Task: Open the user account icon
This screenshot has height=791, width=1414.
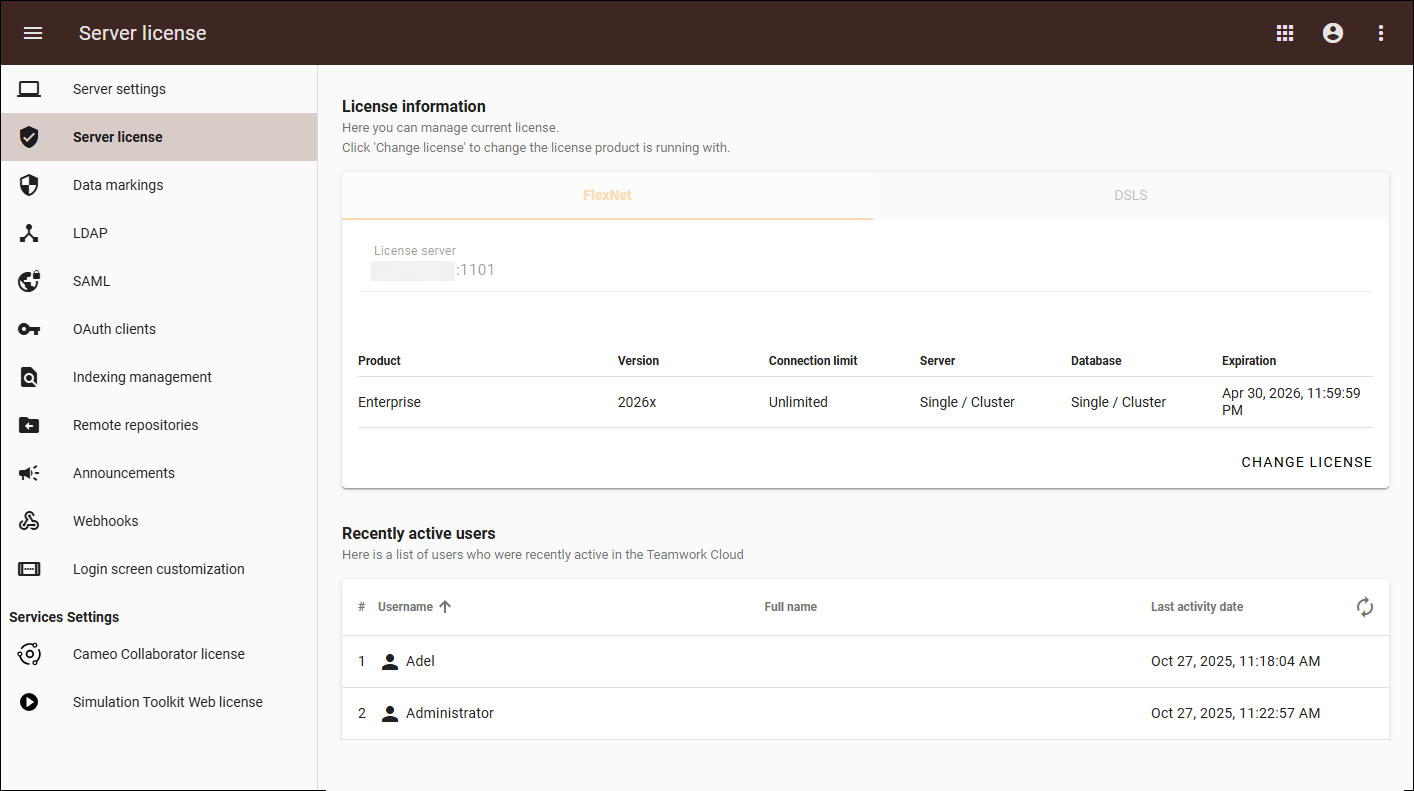Action: point(1333,33)
